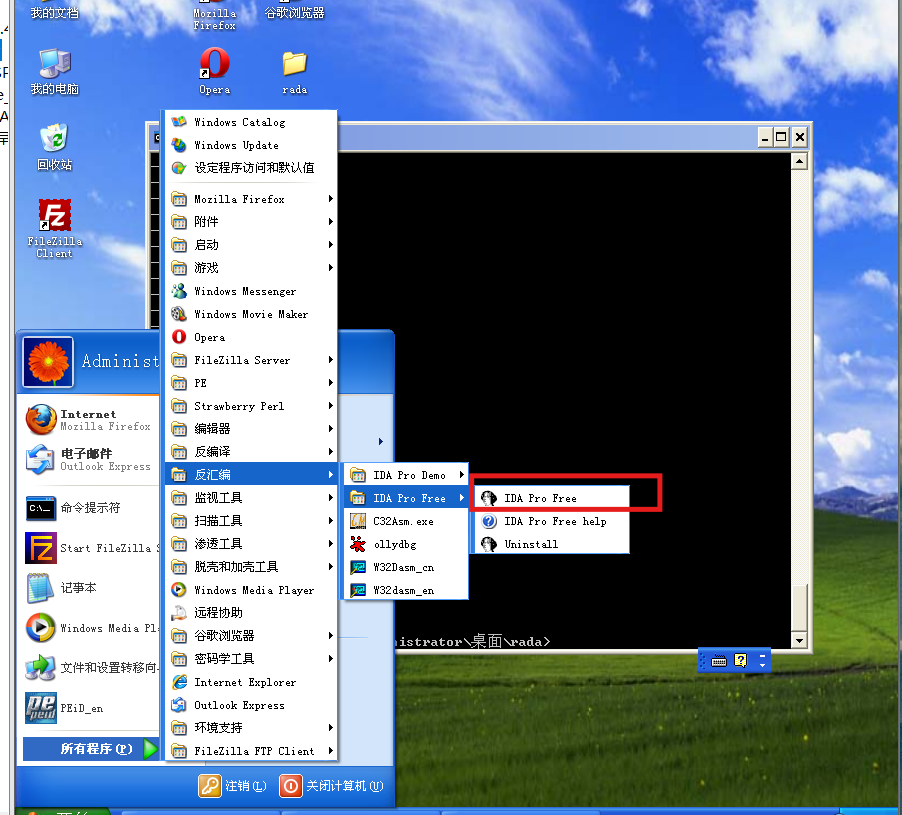Click 注销 (Log Off) button
Screen dimensions: 902x815
[x=233, y=786]
